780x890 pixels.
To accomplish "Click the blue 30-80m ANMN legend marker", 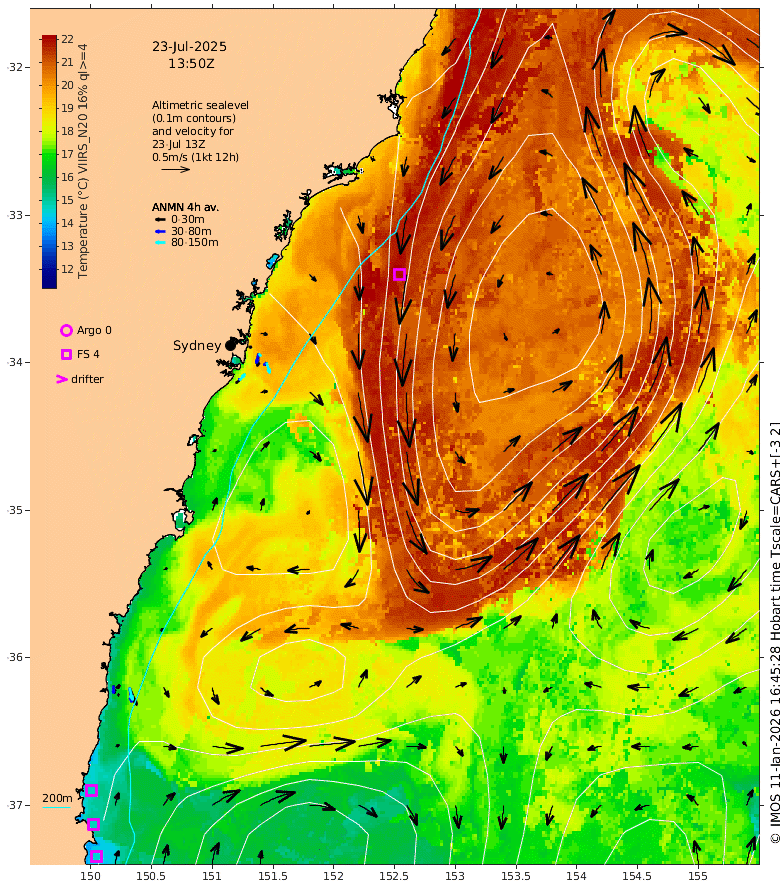I will (x=160, y=231).
